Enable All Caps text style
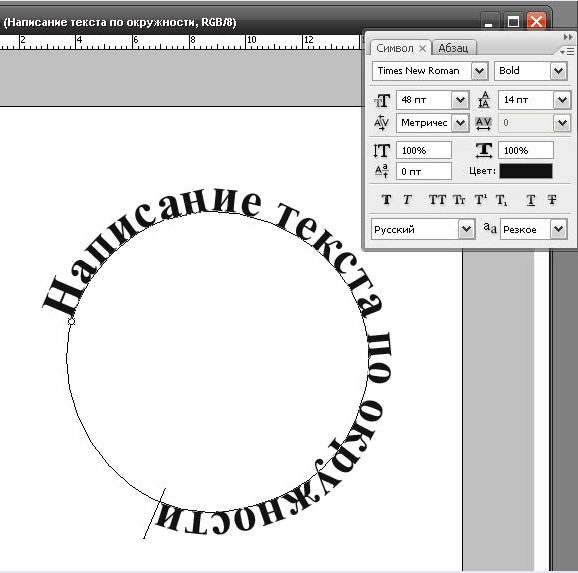Image resolution: width=578 pixels, height=573 pixels. 437,200
